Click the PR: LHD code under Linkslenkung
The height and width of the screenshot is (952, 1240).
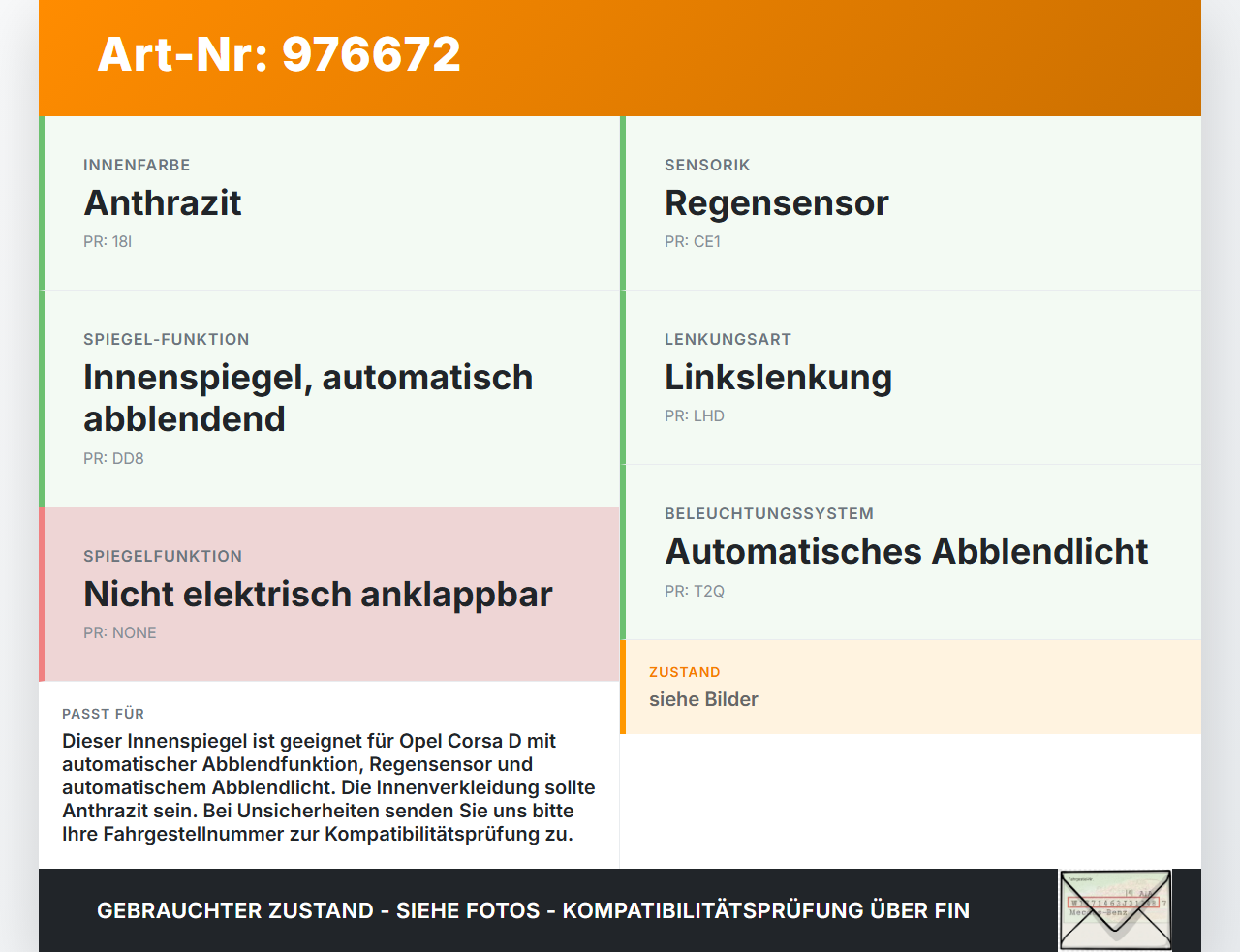[694, 415]
